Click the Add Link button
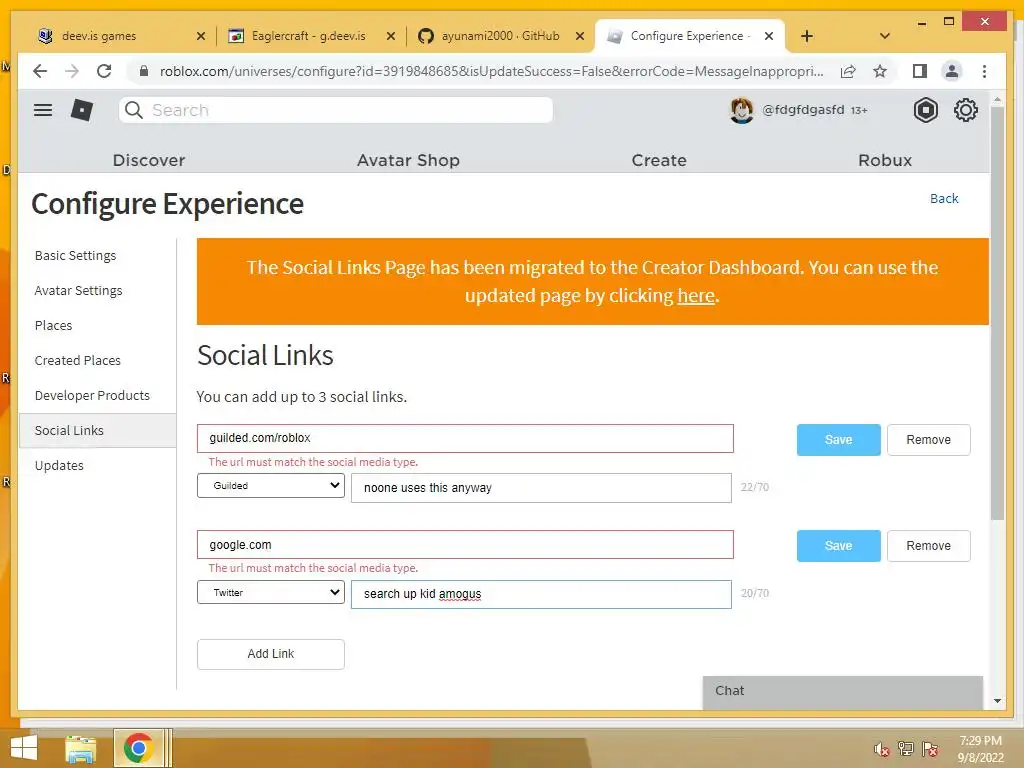Viewport: 1024px width, 768px height. [x=270, y=654]
